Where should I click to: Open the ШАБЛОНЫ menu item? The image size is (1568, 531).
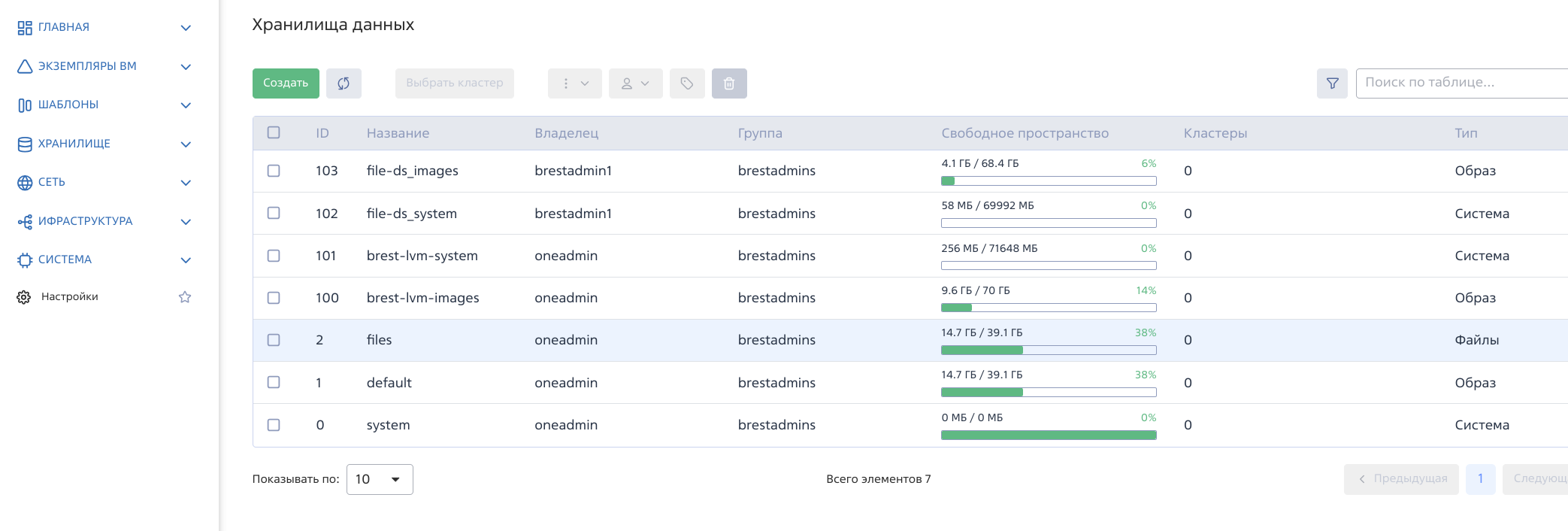(68, 105)
